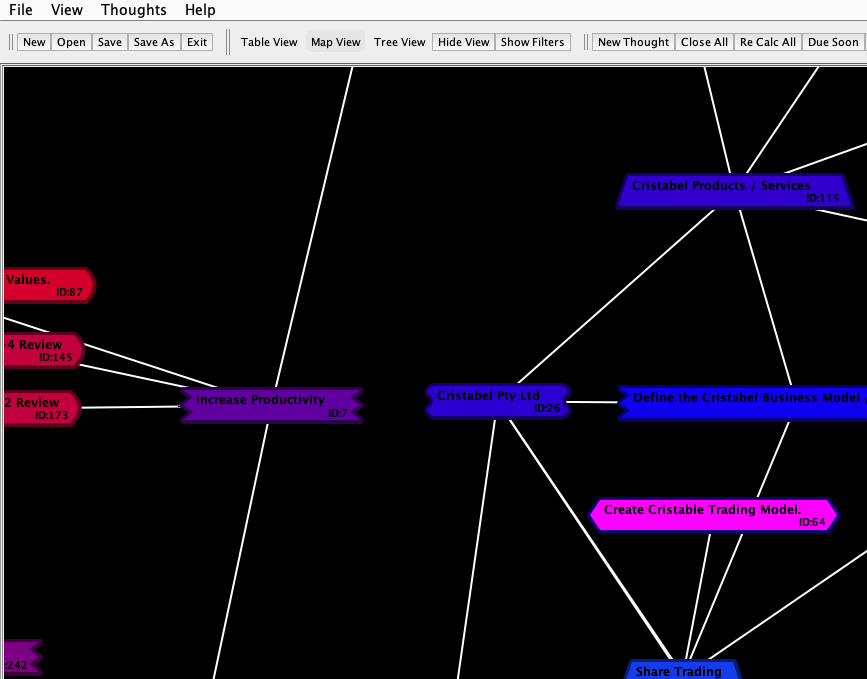Click the Save As button
The width and height of the screenshot is (867, 679).
pyautogui.click(x=154, y=42)
